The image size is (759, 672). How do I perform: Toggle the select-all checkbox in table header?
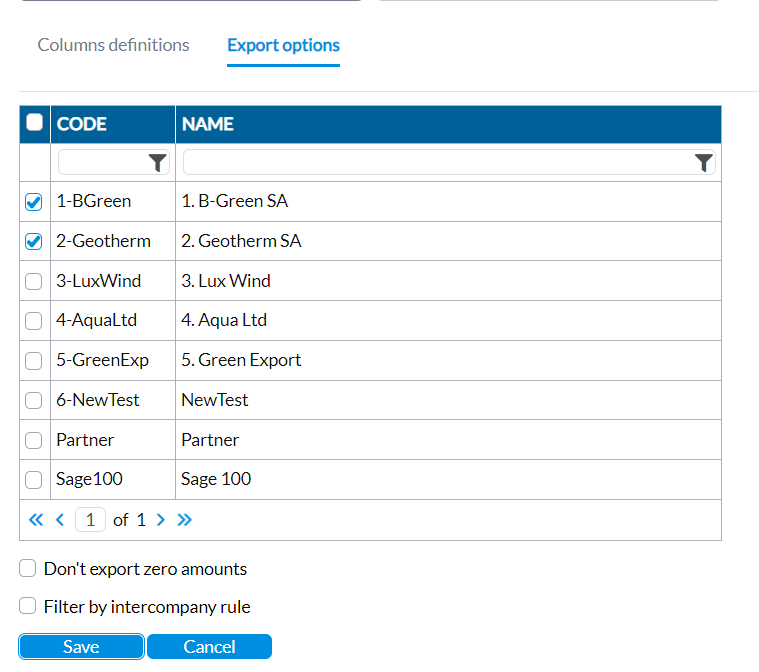[x=34, y=122]
